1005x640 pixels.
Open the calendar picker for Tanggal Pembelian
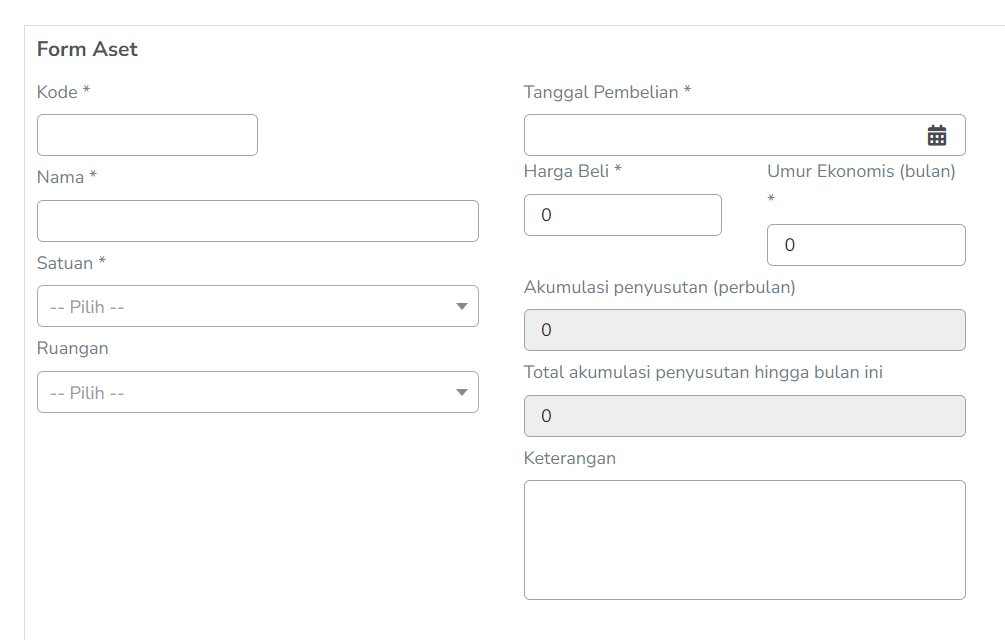937,136
